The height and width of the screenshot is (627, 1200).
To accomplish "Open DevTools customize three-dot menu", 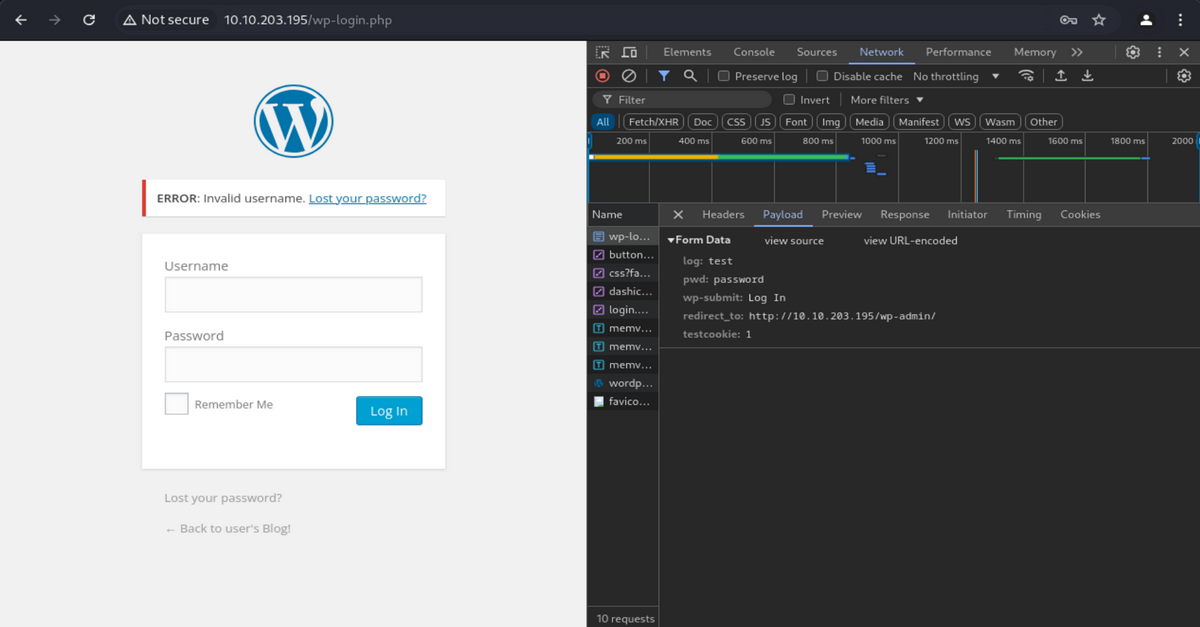I will pos(1159,52).
